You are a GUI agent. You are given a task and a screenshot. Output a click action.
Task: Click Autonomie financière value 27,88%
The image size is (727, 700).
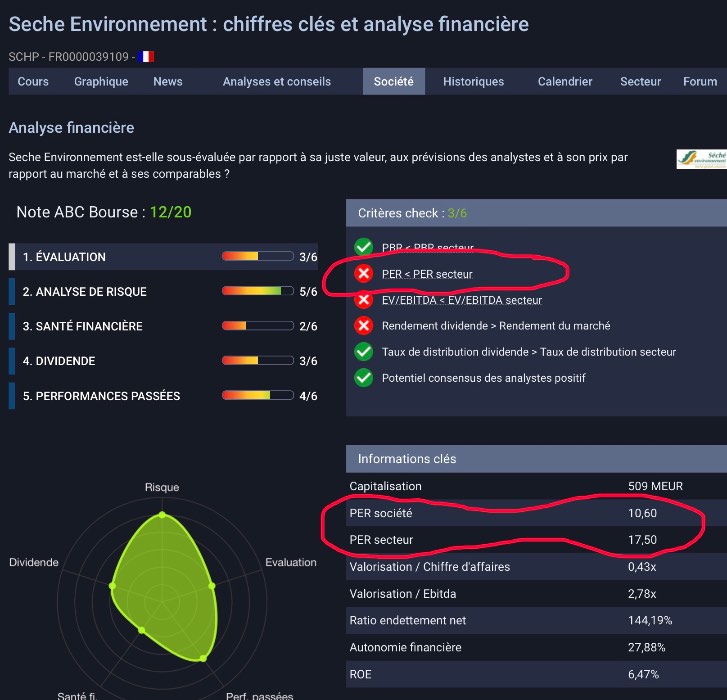pos(646,647)
